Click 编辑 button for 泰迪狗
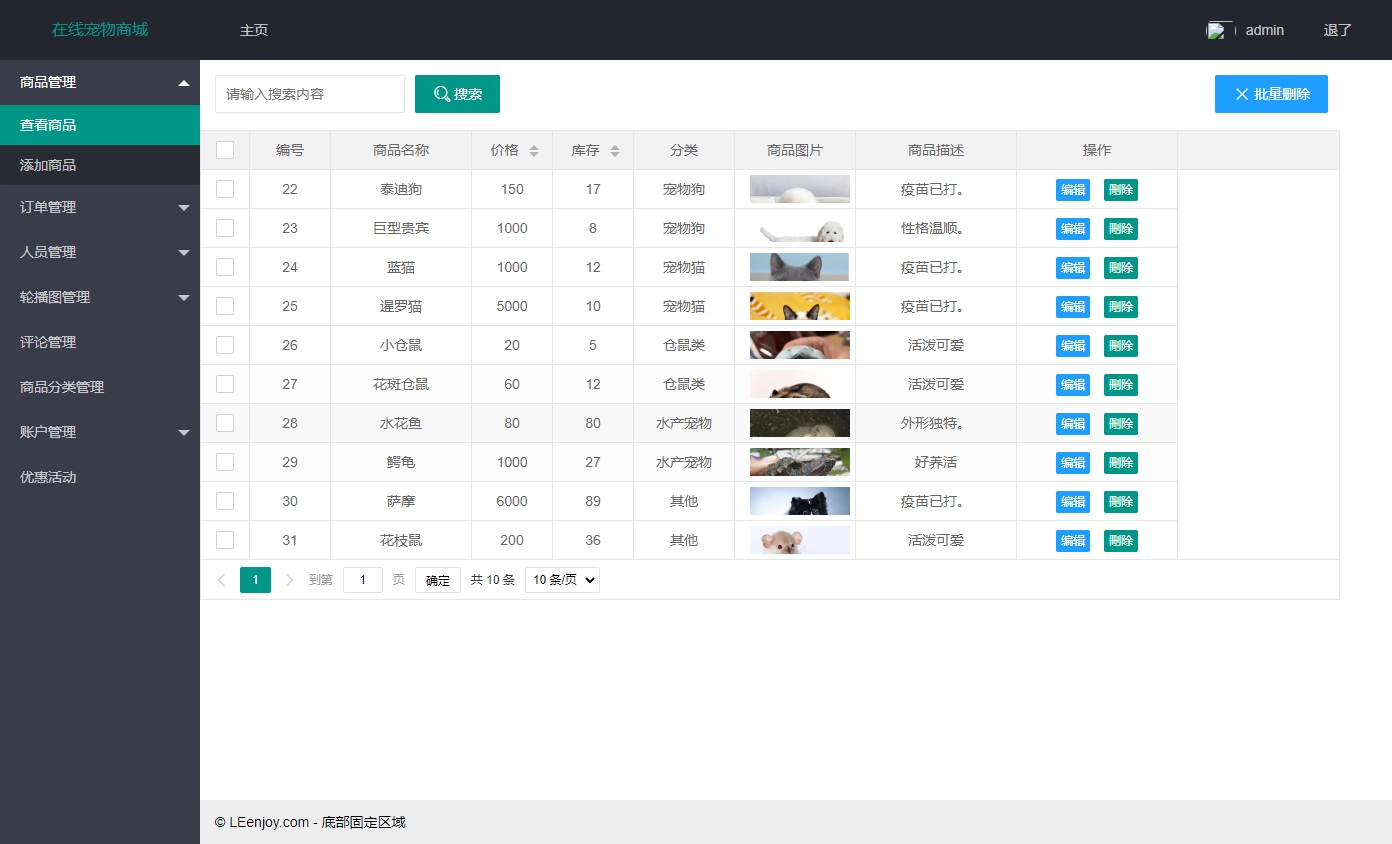 tap(1072, 189)
